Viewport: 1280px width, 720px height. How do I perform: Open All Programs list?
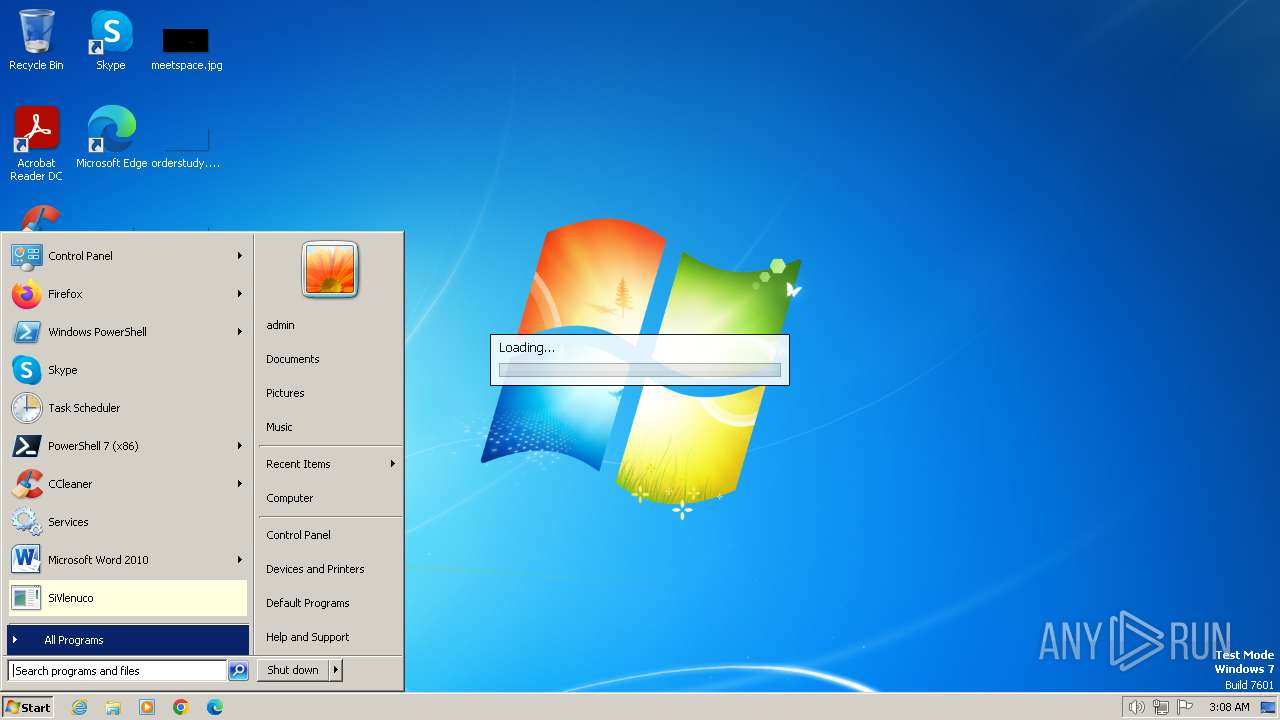click(128, 640)
